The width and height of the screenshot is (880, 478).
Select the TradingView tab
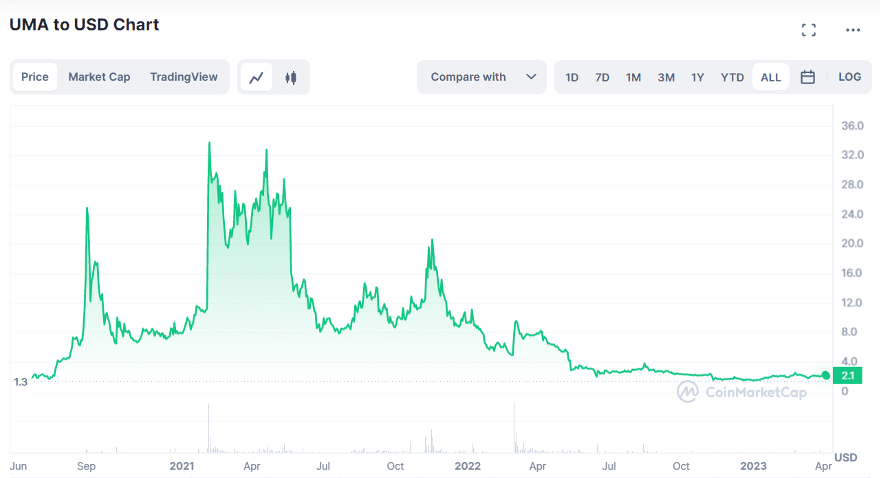pos(184,77)
